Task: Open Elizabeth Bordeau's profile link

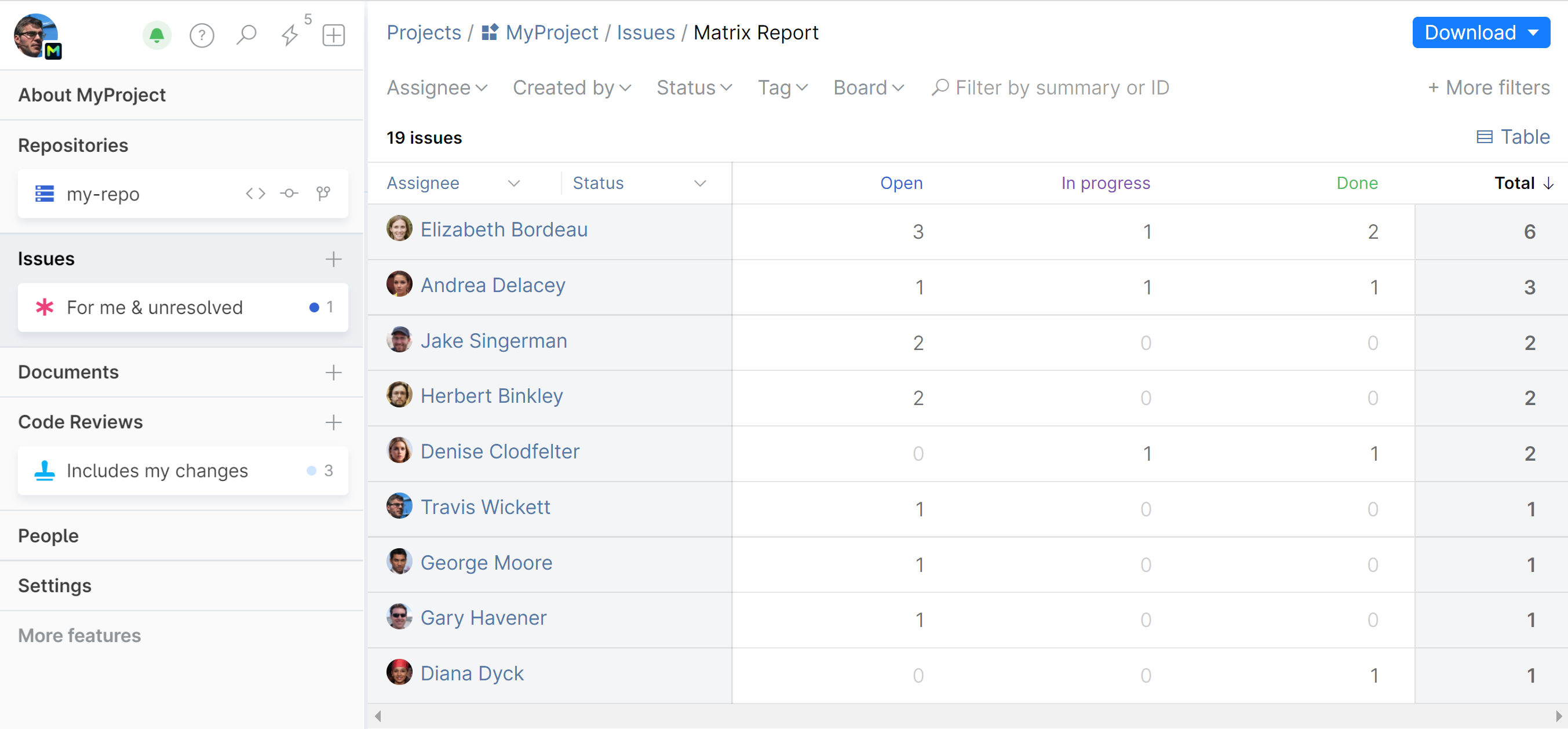Action: pyautogui.click(x=504, y=229)
